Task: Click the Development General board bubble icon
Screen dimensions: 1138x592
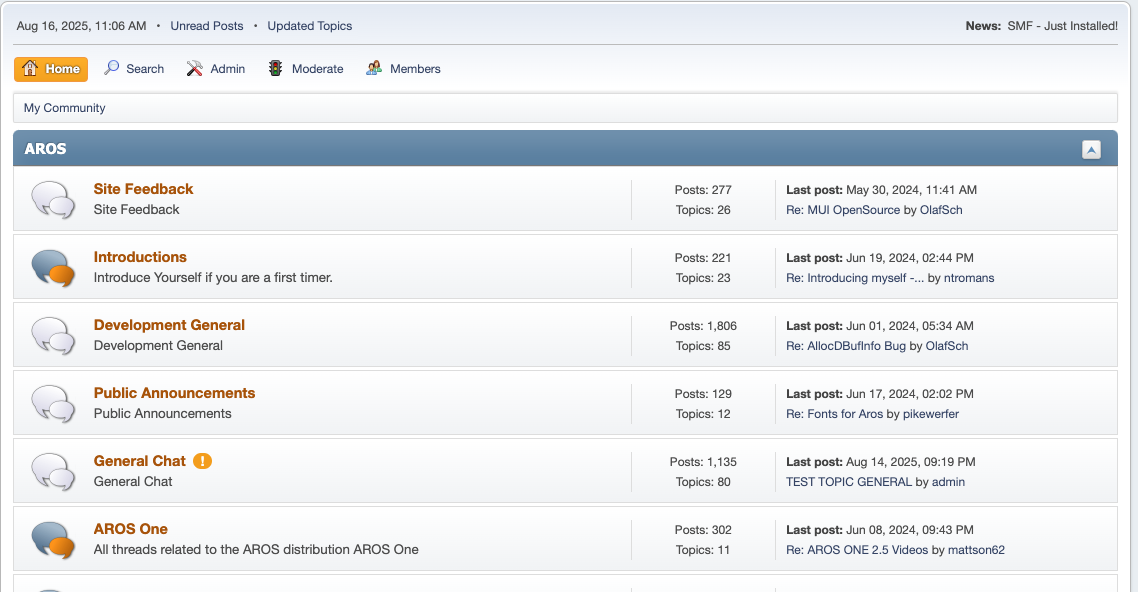Action: click(53, 335)
